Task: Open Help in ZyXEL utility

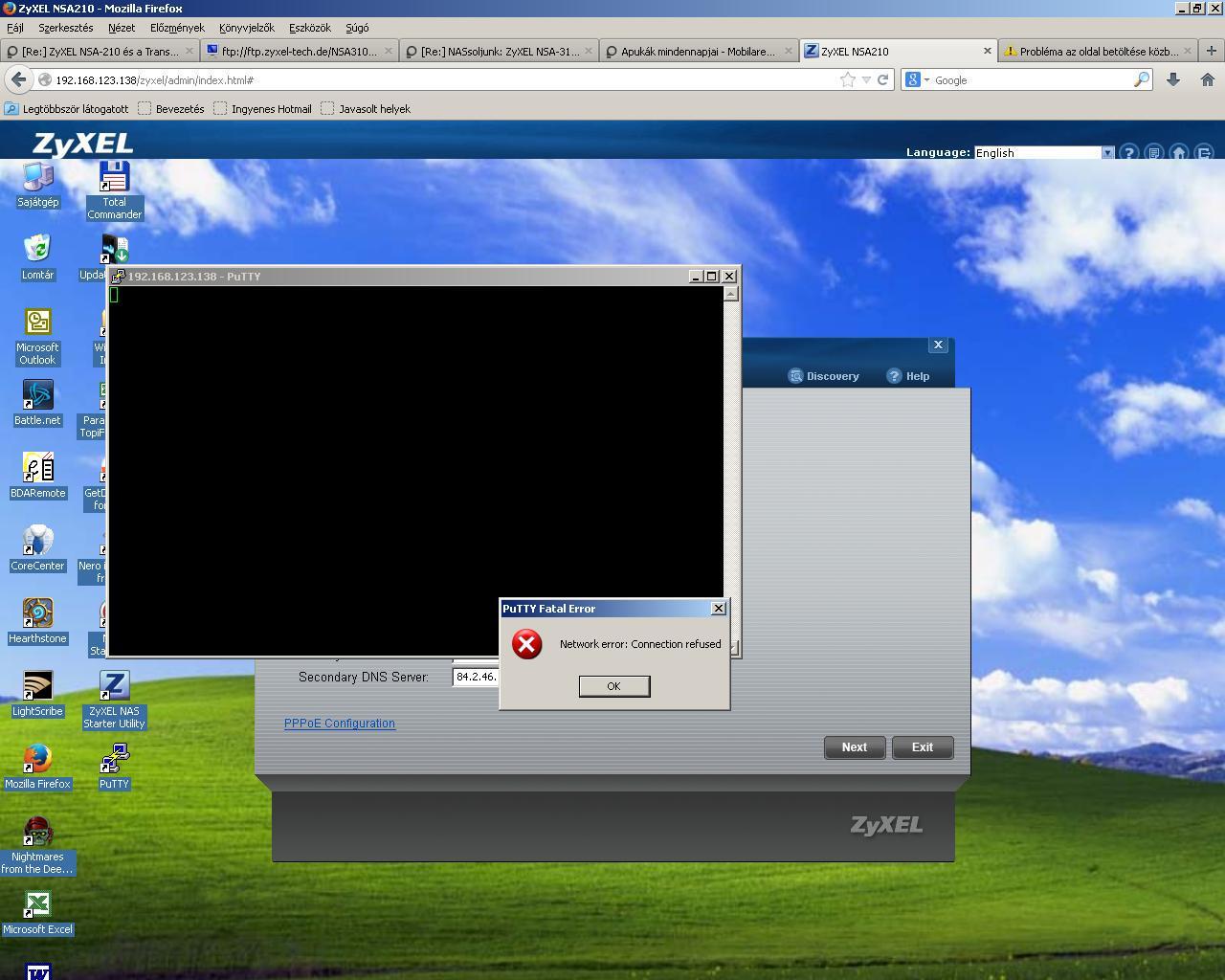Action: [907, 376]
